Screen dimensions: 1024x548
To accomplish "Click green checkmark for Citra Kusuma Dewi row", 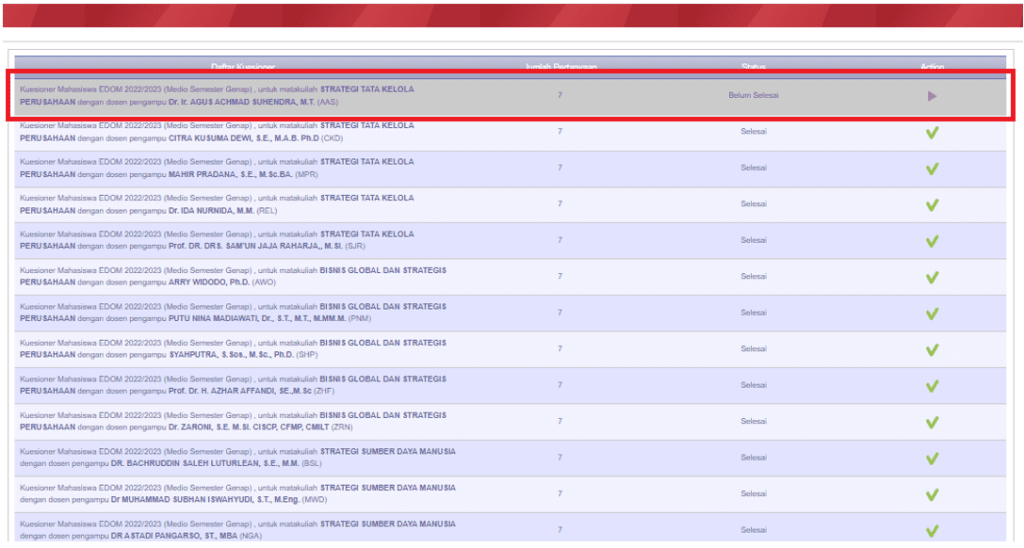I will 932,133.
